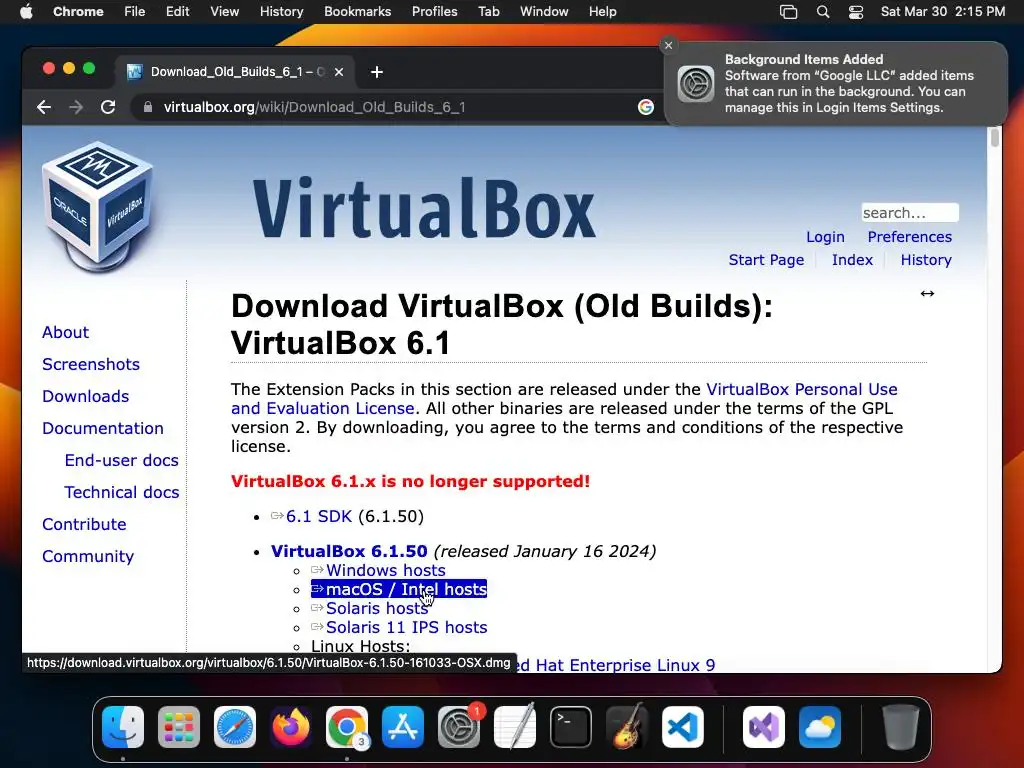The height and width of the screenshot is (768, 1024).
Task: Open the Bookmarks menu
Action: pos(358,12)
